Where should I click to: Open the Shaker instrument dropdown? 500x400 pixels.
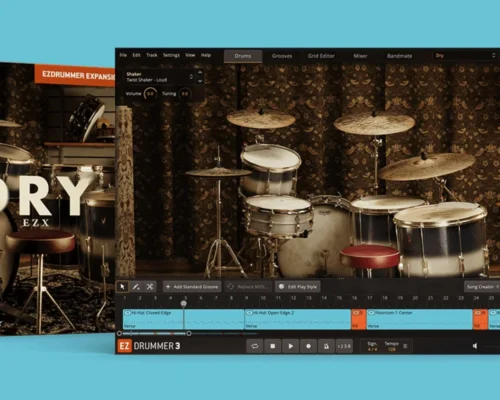pos(159,77)
